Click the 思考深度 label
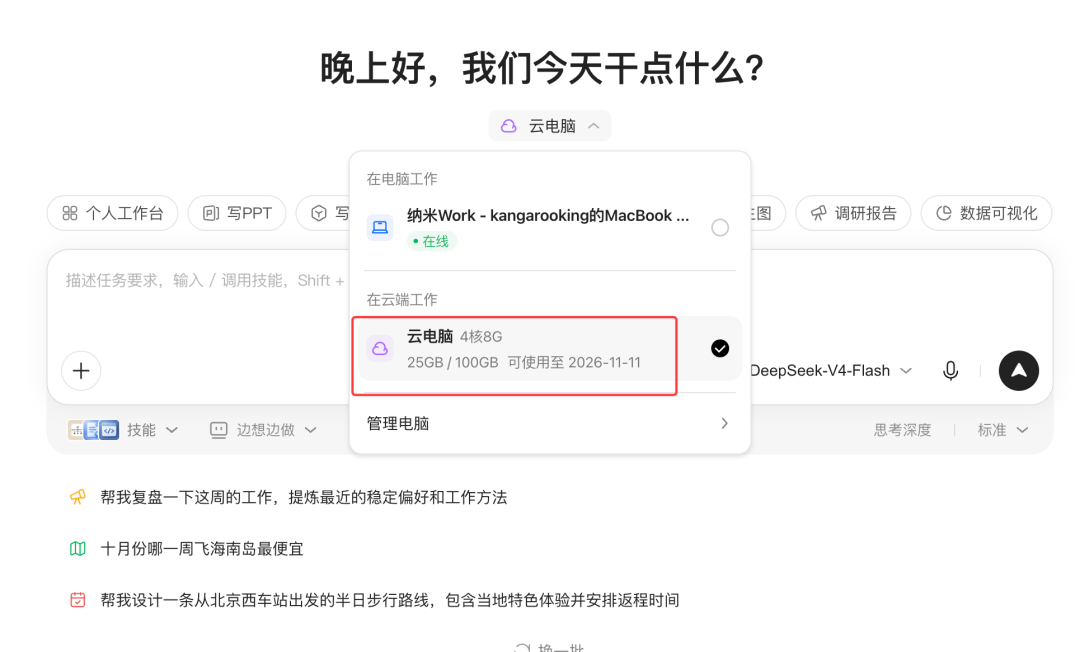The height and width of the screenshot is (652, 1080). (x=902, y=430)
